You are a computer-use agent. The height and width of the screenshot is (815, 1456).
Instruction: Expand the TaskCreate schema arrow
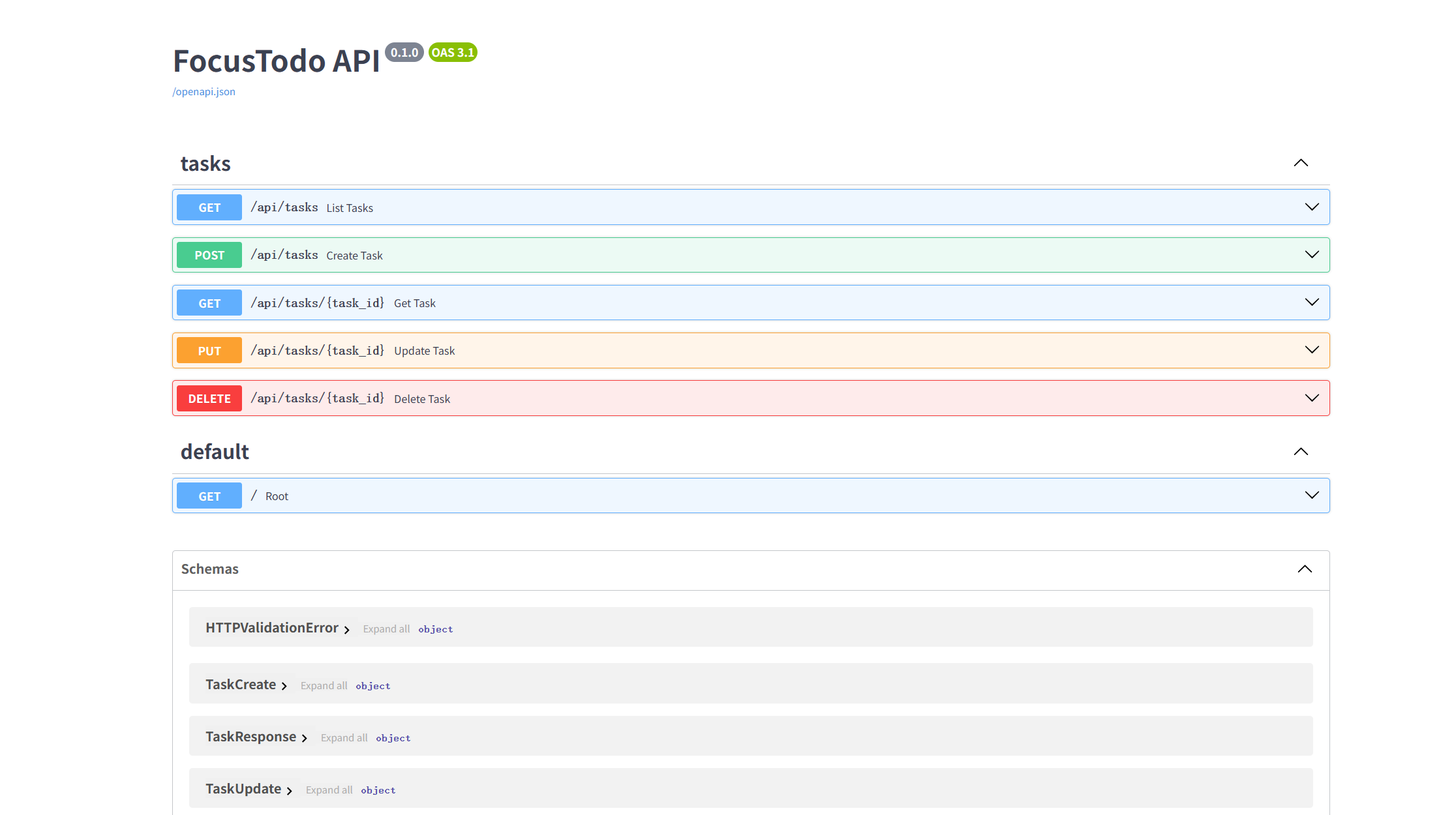pyautogui.click(x=284, y=686)
